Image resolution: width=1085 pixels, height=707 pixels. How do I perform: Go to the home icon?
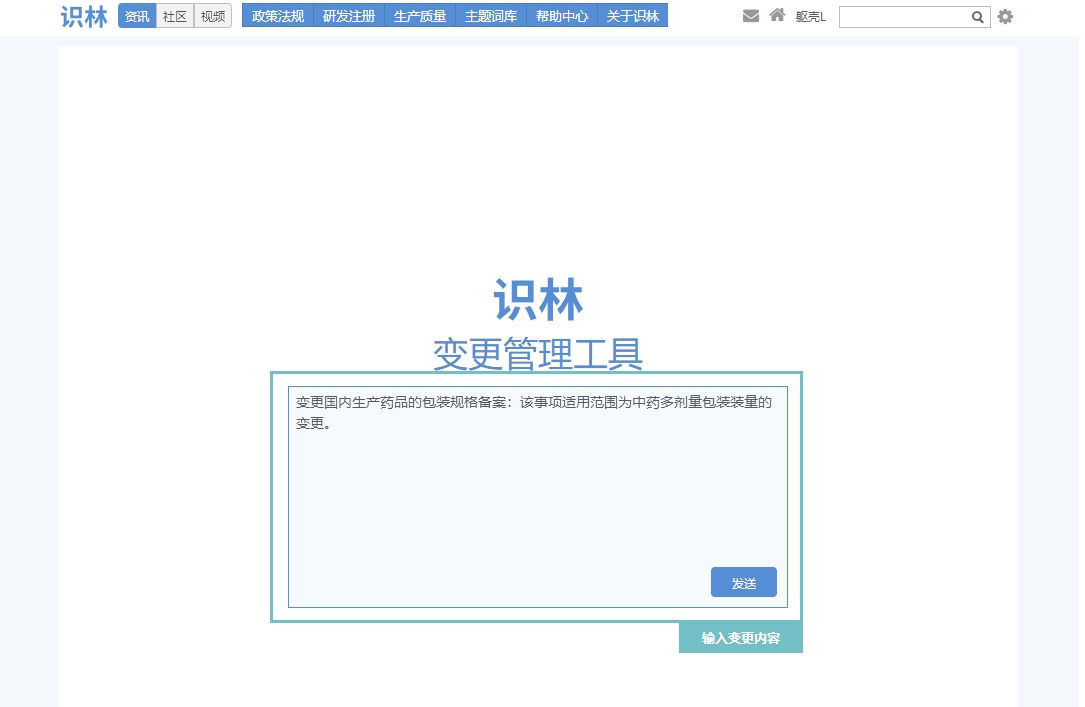777,15
